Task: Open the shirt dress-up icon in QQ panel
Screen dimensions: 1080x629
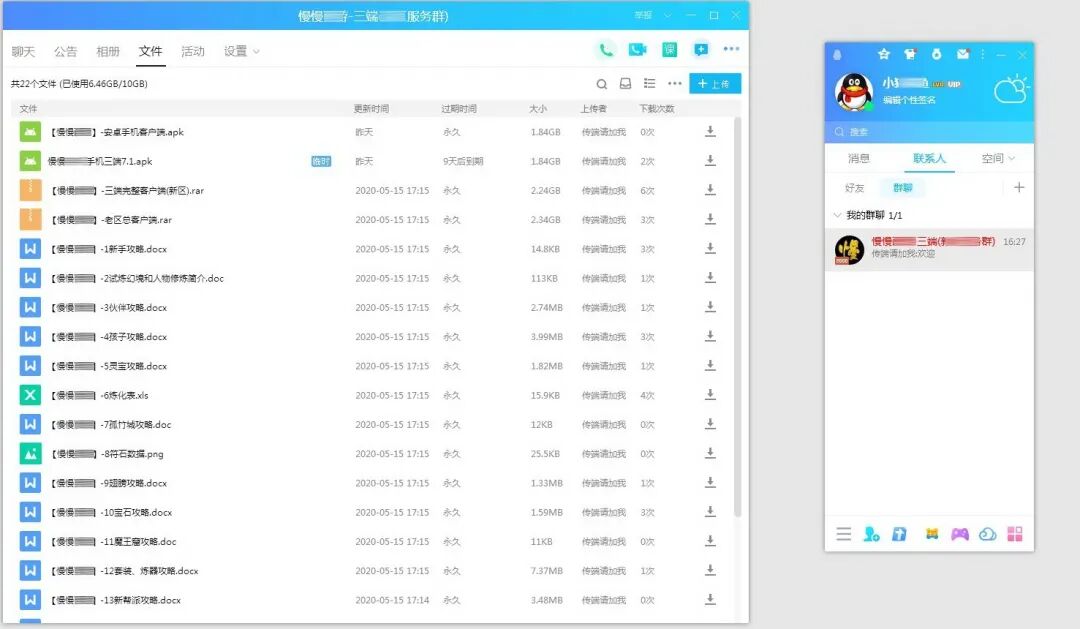Action: coord(910,54)
